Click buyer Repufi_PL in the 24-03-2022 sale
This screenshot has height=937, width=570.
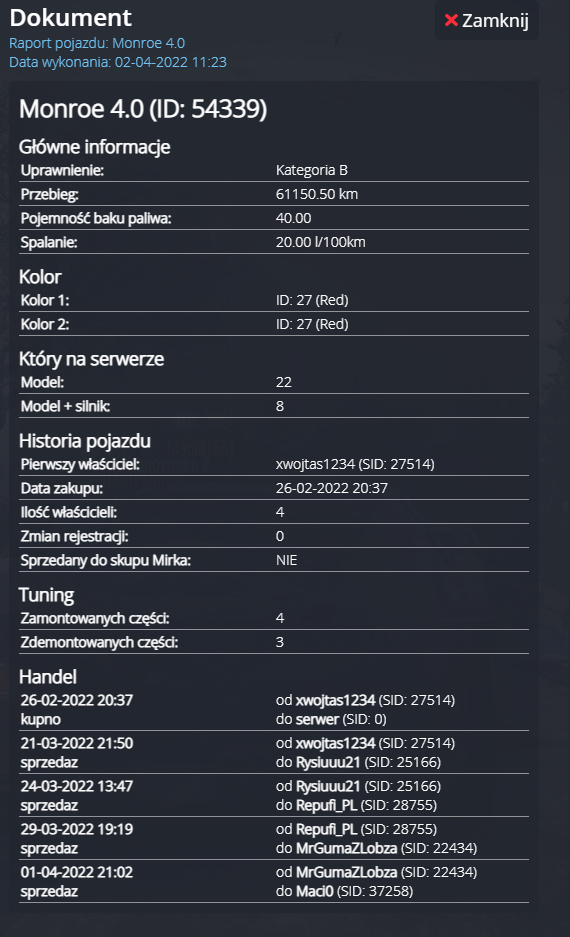point(326,806)
